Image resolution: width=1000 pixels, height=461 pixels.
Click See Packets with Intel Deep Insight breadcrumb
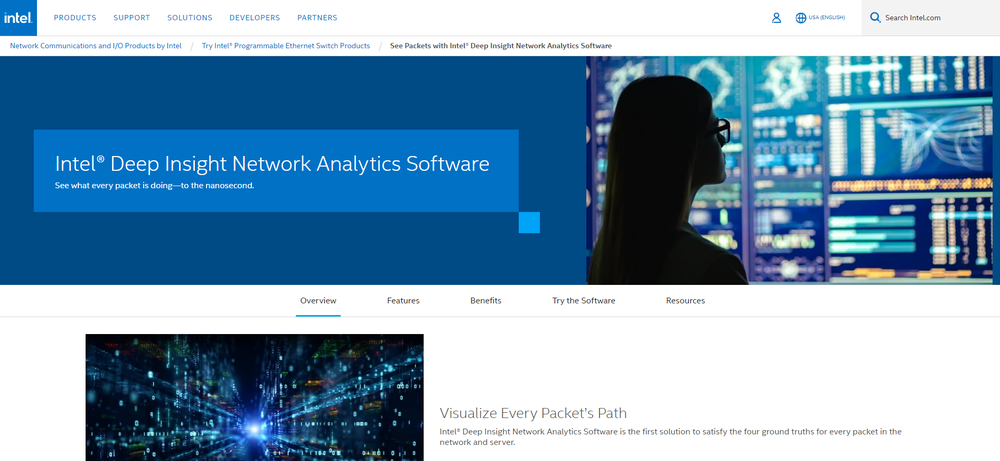point(501,46)
